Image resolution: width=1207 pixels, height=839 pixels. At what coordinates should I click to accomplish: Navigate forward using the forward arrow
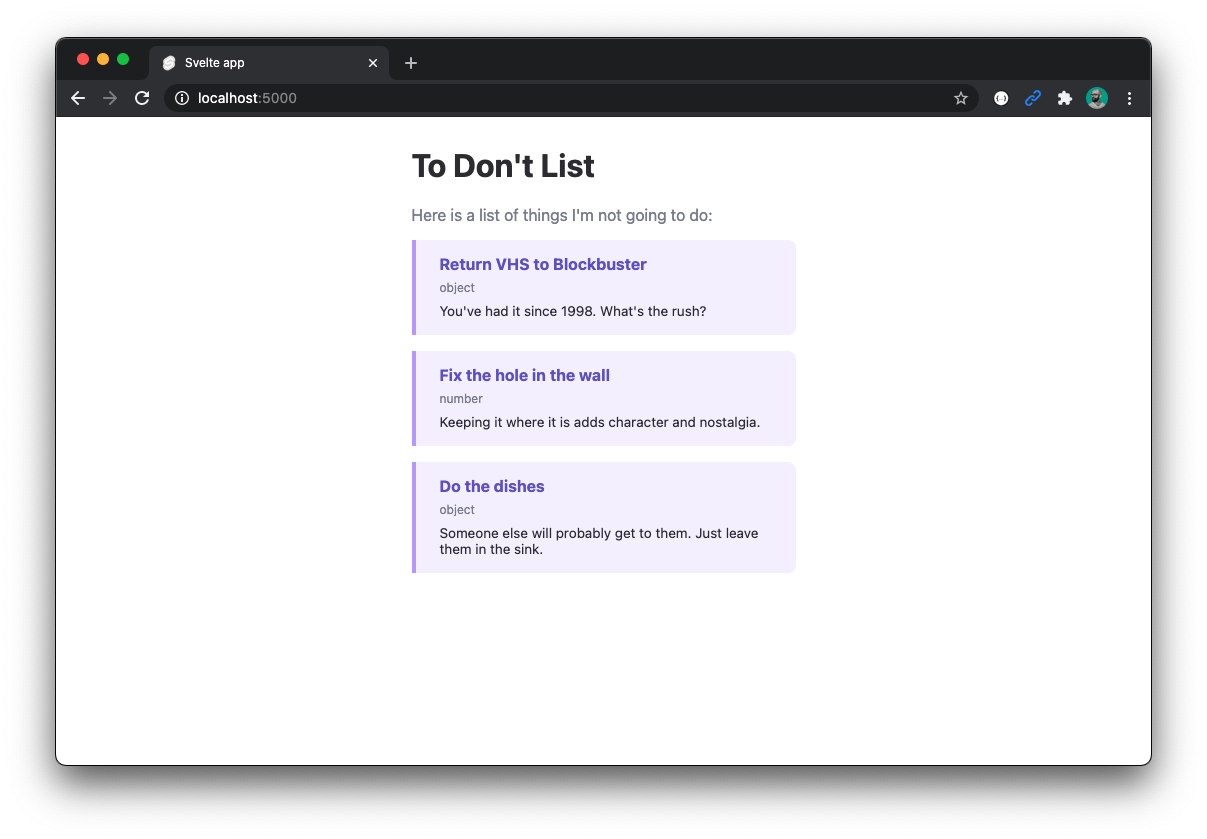110,98
